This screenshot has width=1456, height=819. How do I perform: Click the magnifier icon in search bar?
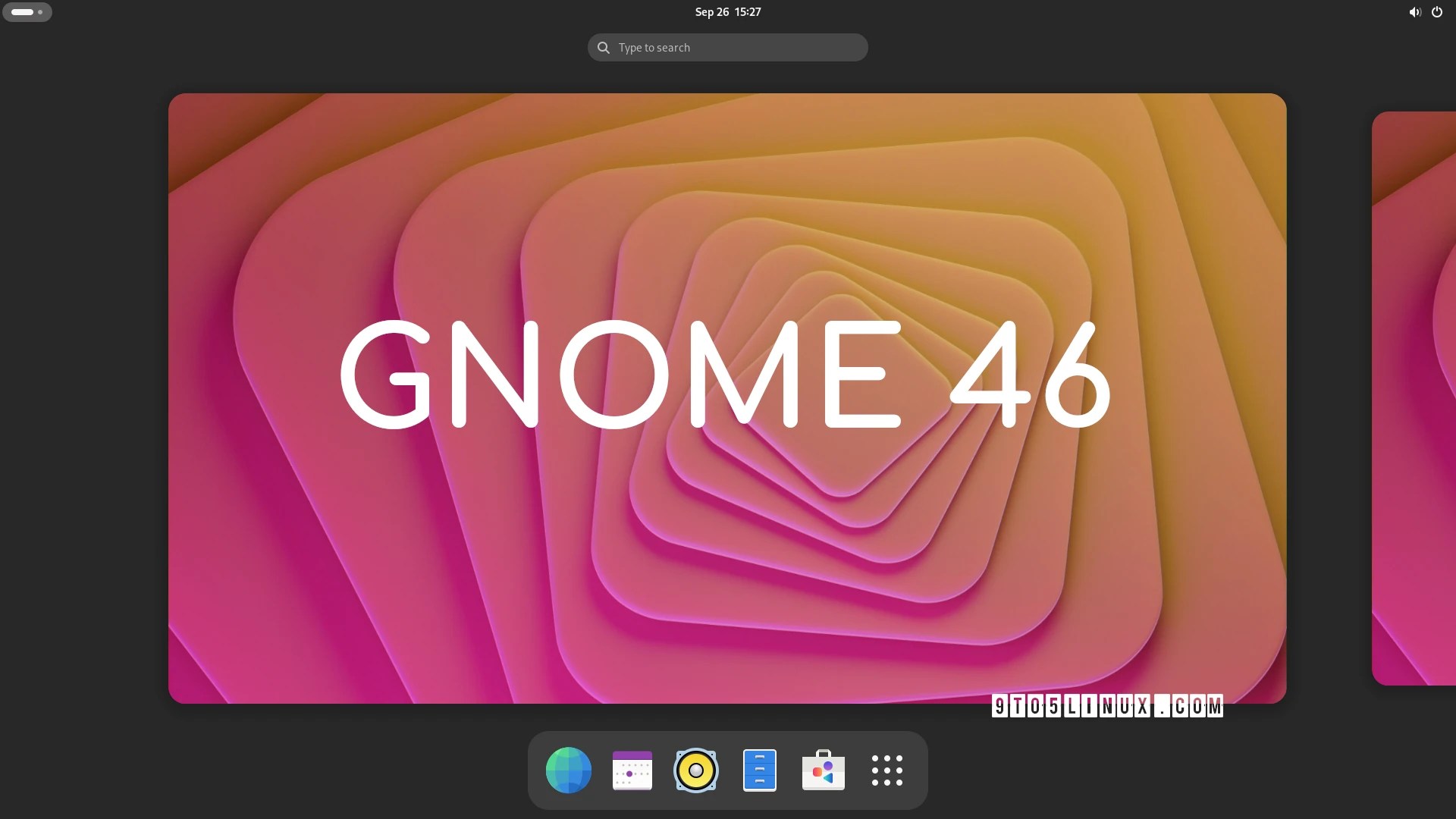click(x=604, y=48)
